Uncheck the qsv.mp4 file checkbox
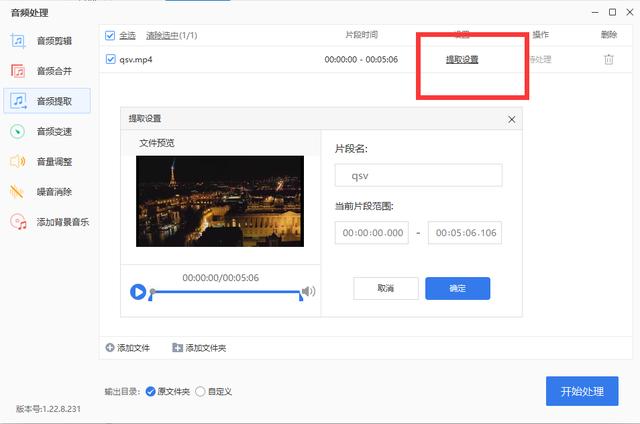The image size is (640, 424). coord(110,59)
